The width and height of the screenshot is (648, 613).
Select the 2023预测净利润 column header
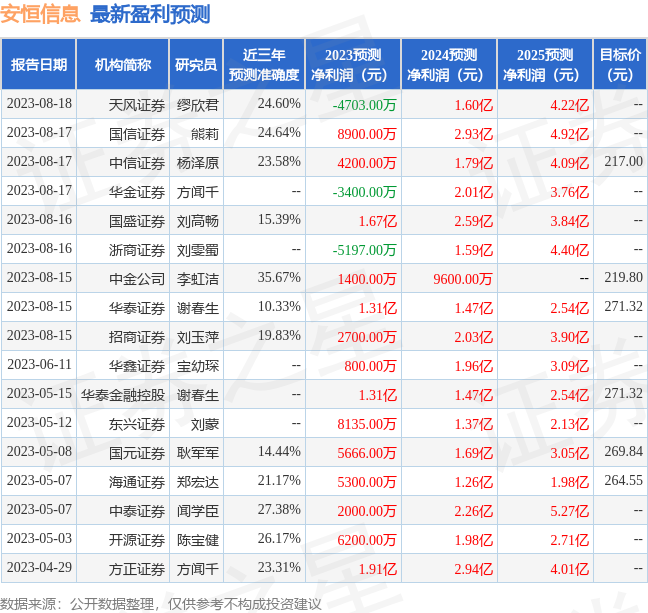pyautogui.click(x=353, y=64)
